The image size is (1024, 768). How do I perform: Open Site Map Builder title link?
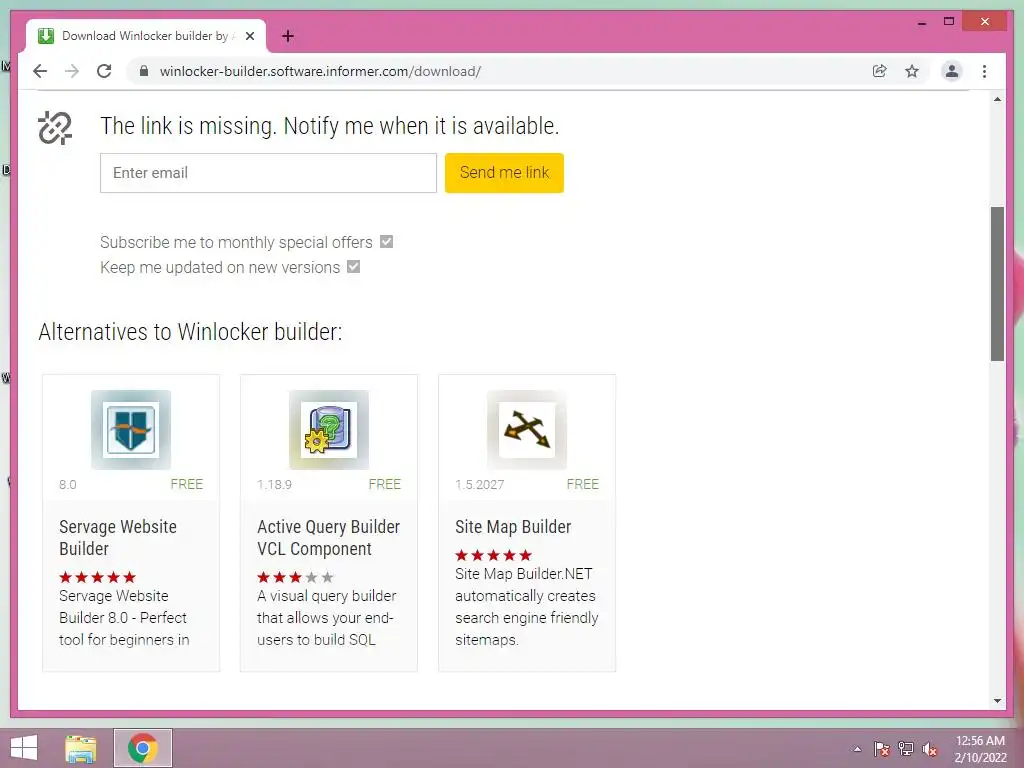[x=513, y=526]
